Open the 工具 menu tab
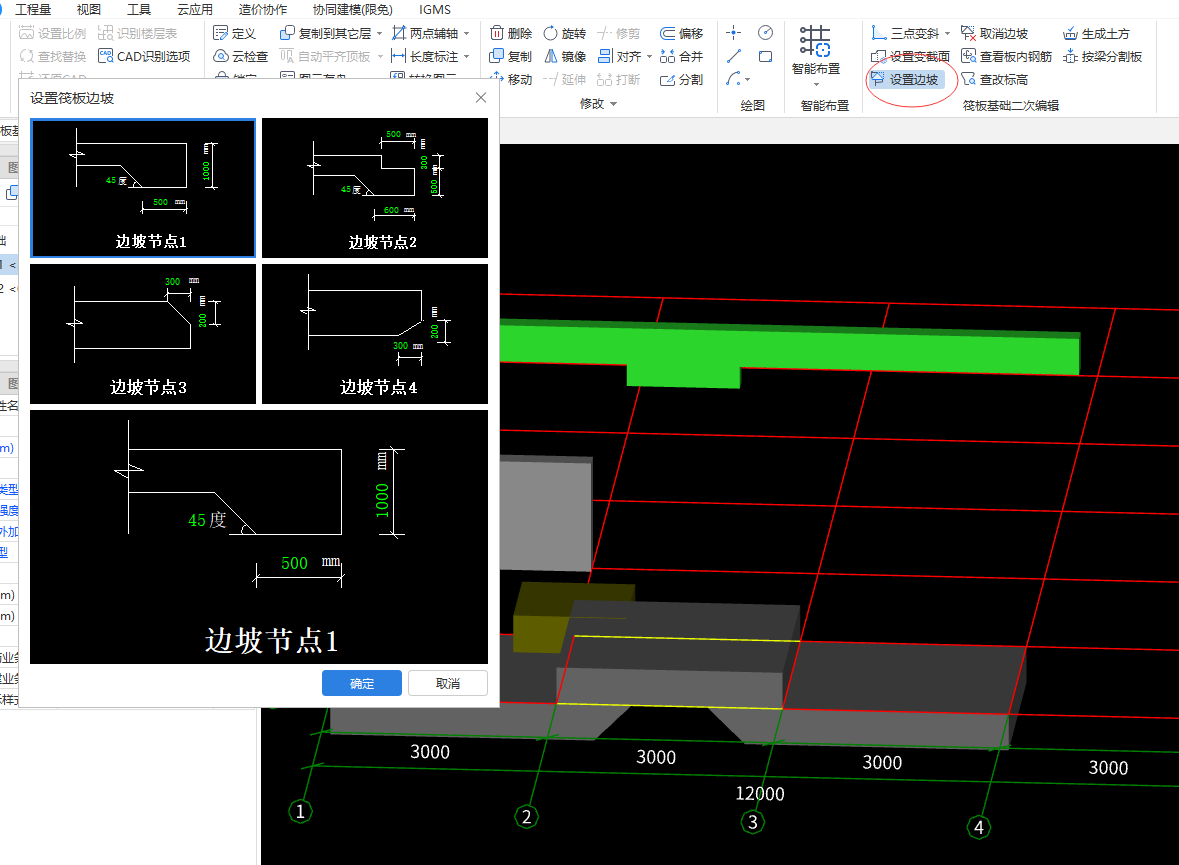1179x865 pixels. pos(139,10)
